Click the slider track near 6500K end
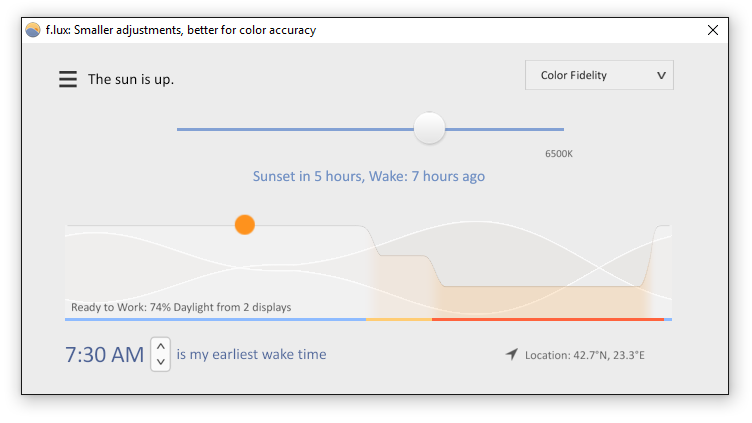Viewport: 752px width, 423px height. point(552,129)
